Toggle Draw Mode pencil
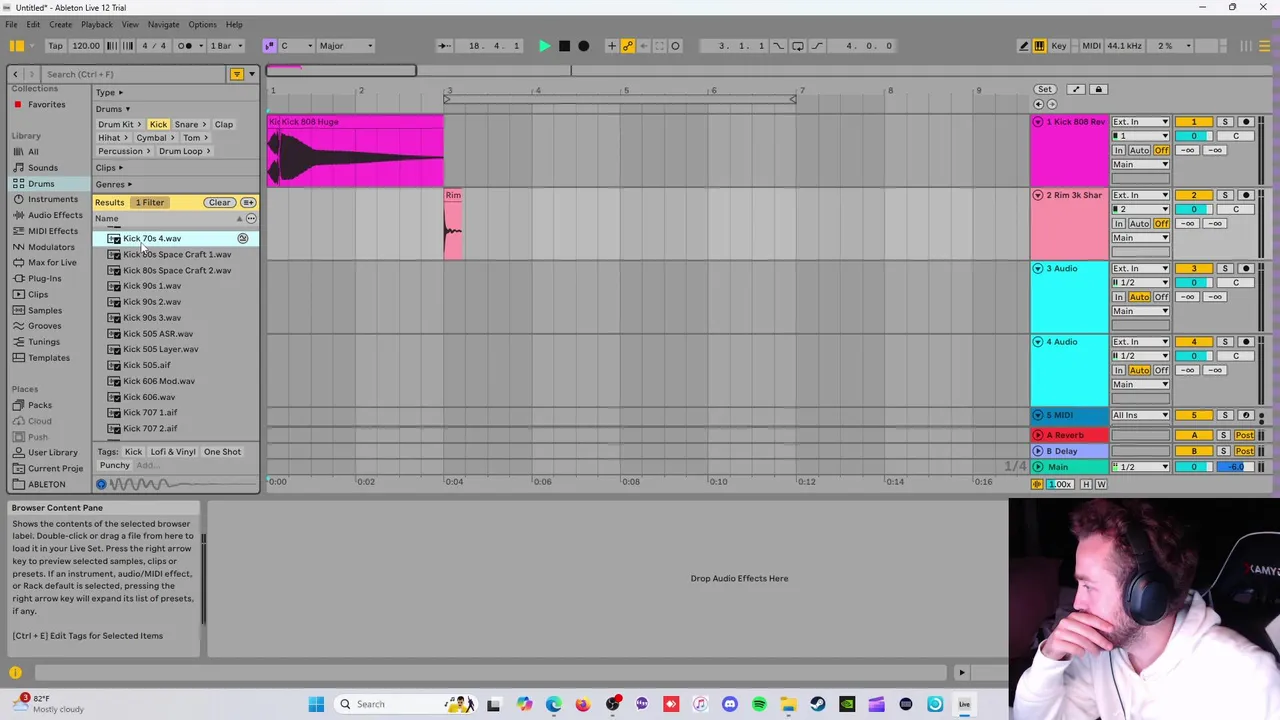 tap(1023, 46)
